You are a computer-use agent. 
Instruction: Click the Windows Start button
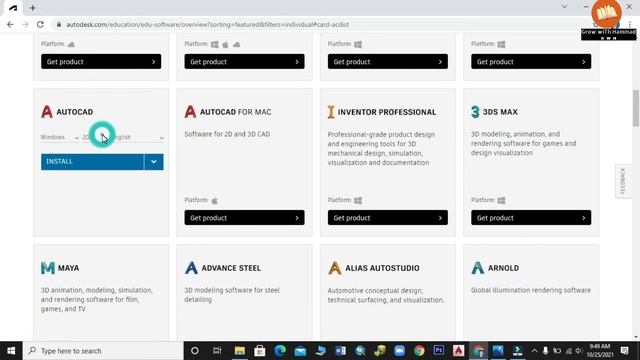11,351
